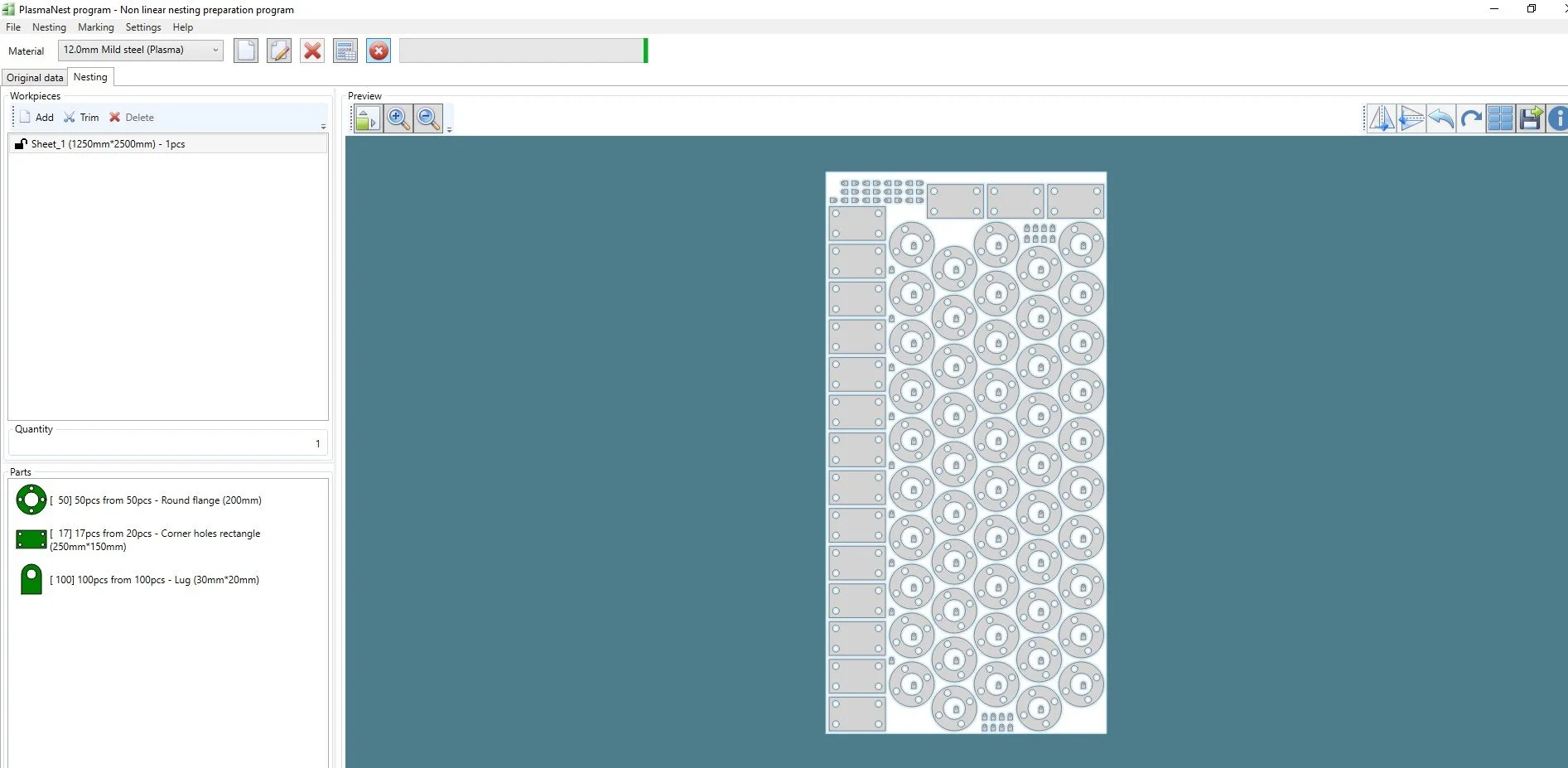Expand the Workpieces toolbar overflow arrow
Screen dimensions: 1568x768
(x=323, y=127)
